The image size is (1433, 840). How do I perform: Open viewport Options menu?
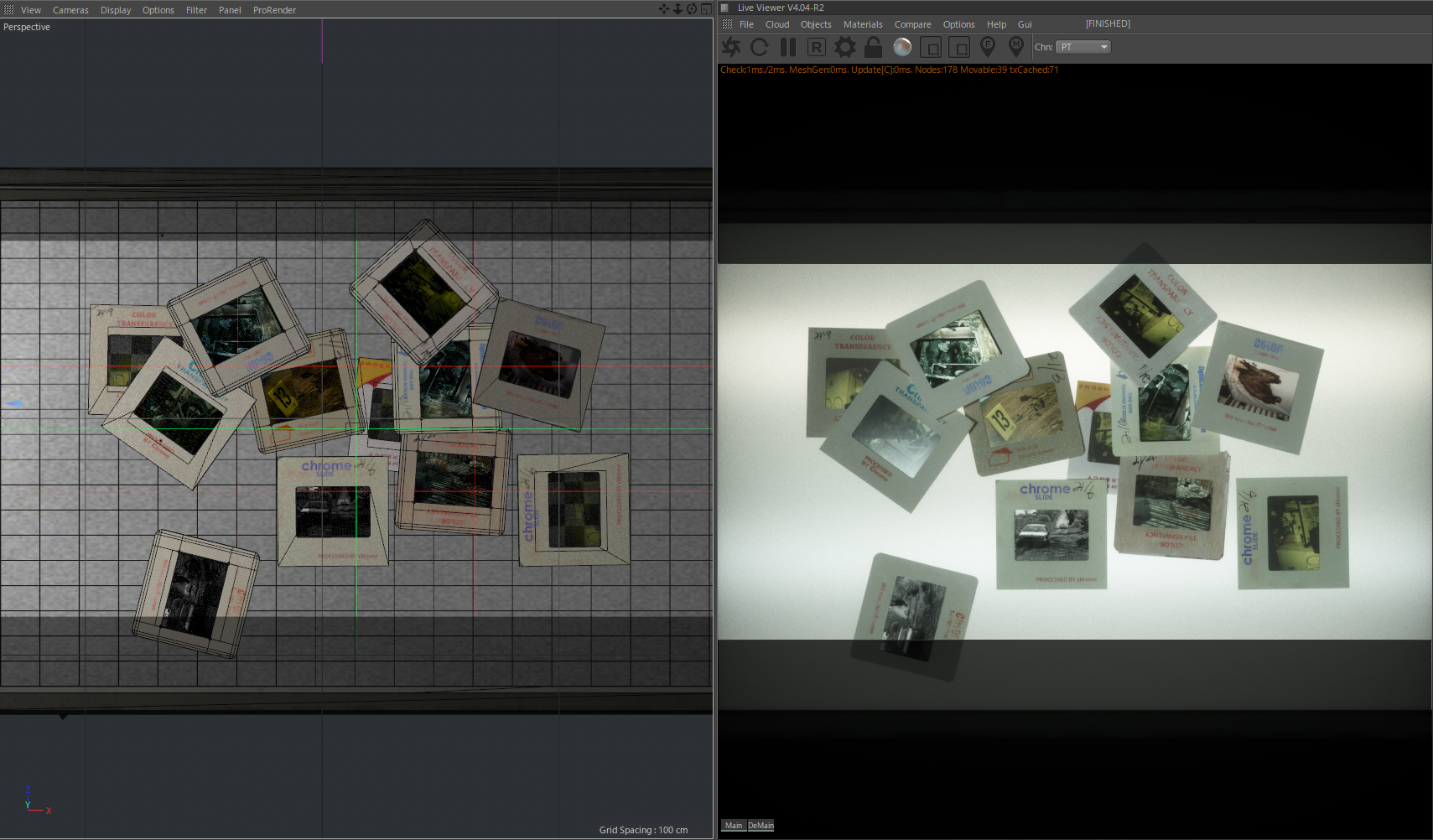(158, 10)
